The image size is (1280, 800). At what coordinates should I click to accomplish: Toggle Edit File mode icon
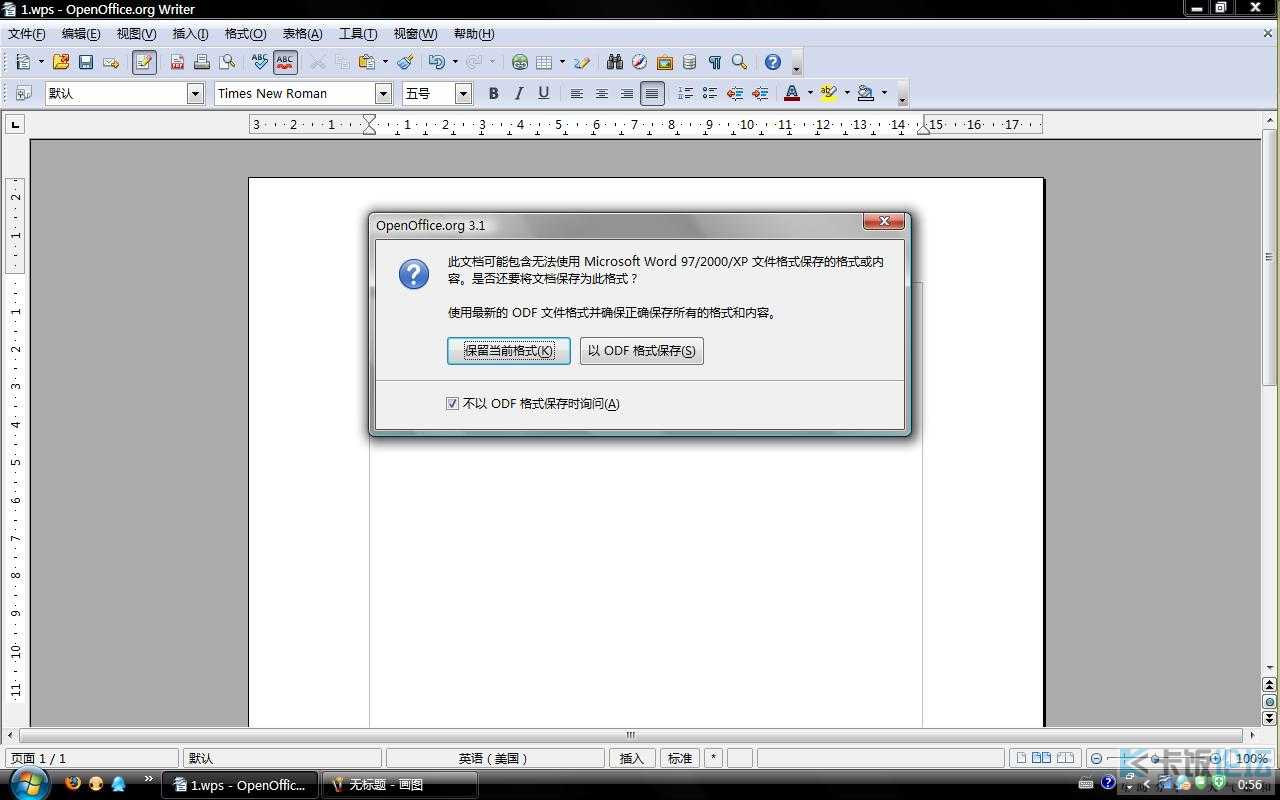click(144, 62)
